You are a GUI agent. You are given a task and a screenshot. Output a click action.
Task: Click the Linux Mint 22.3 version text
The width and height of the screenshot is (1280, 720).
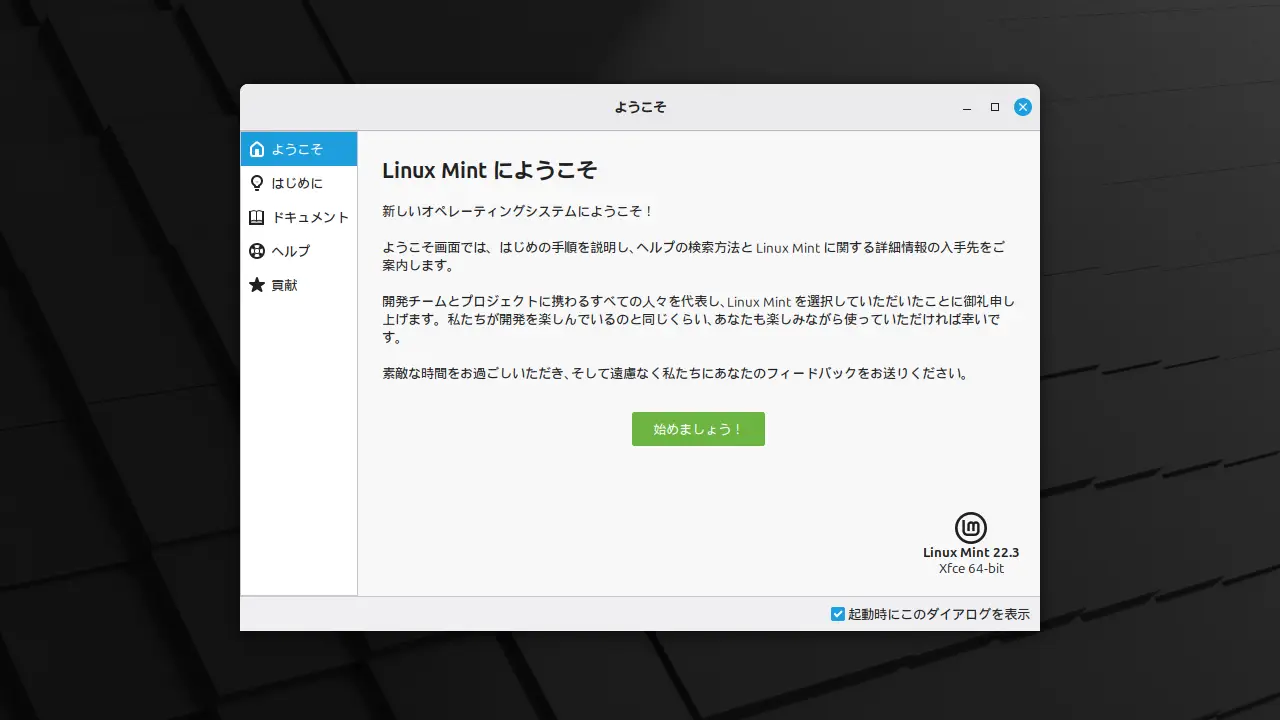tap(971, 552)
